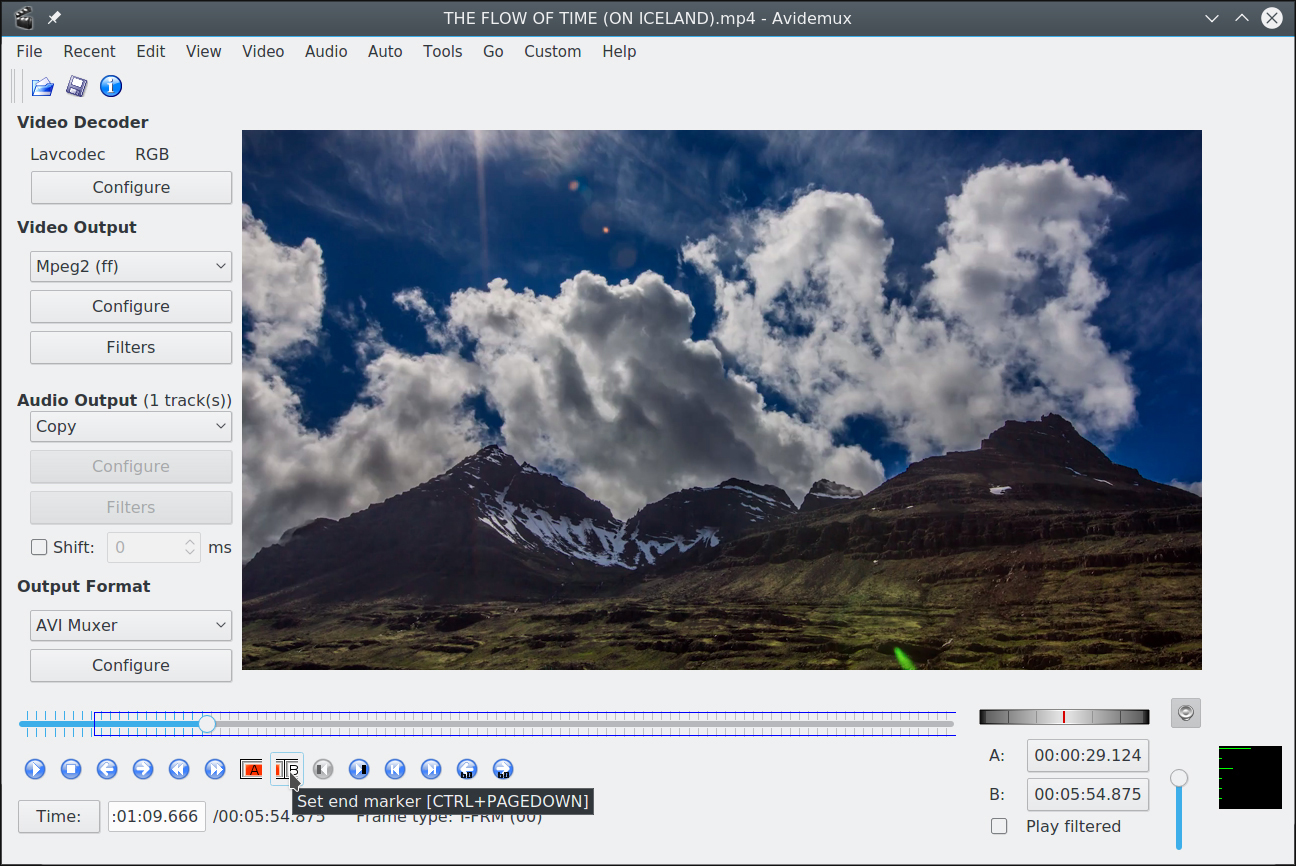Click Configure under Output Format
The image size is (1296, 866).
click(131, 665)
